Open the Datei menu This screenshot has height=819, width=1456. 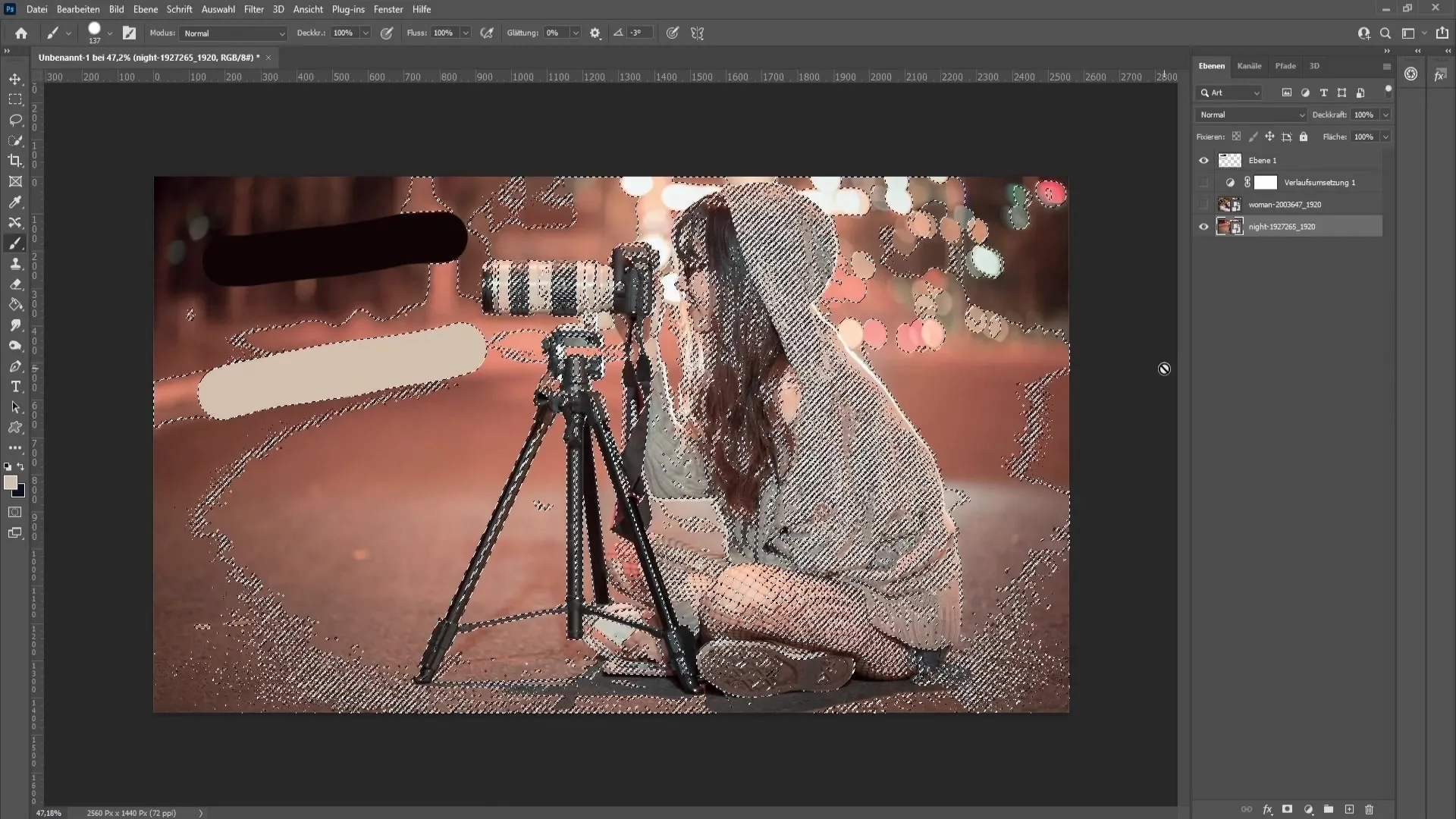[36, 9]
